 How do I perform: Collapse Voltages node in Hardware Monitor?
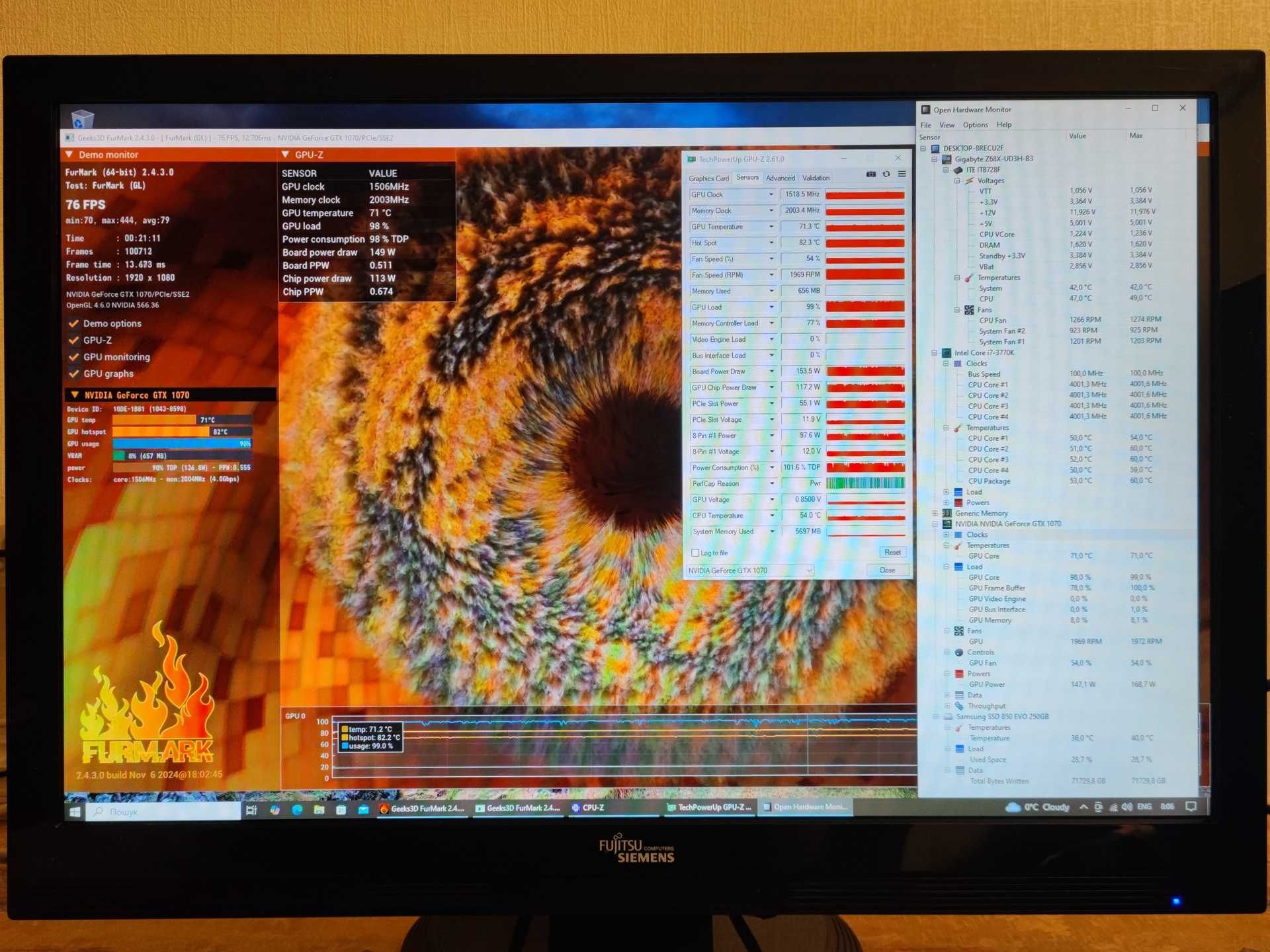tap(956, 180)
